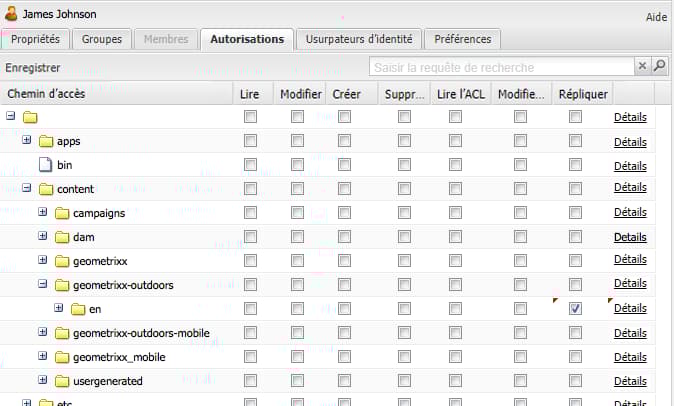Collapse the content node

pyautogui.click(x=27, y=188)
